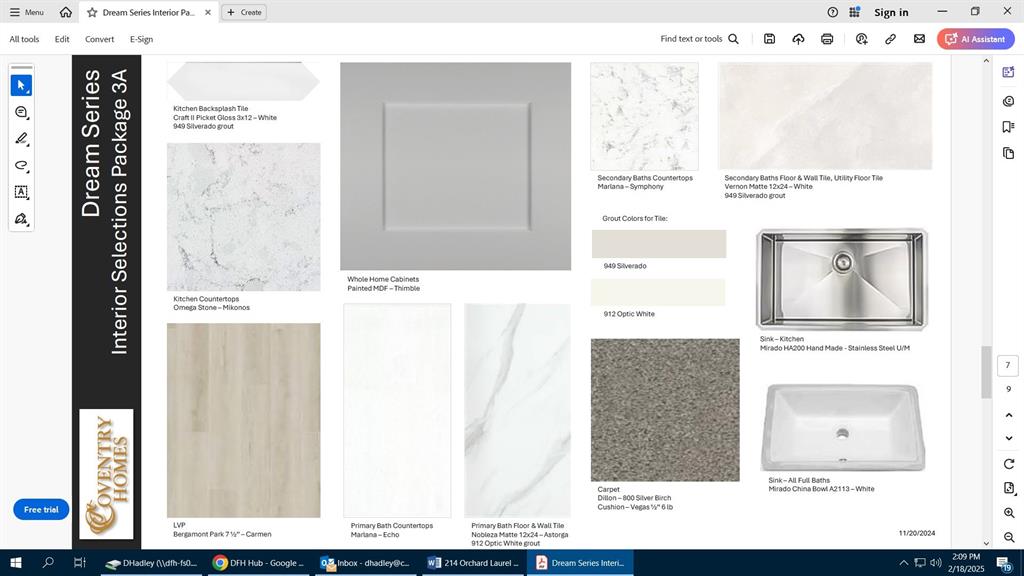Click the white china bath sink image
This screenshot has width=1024, height=576.
click(x=842, y=427)
